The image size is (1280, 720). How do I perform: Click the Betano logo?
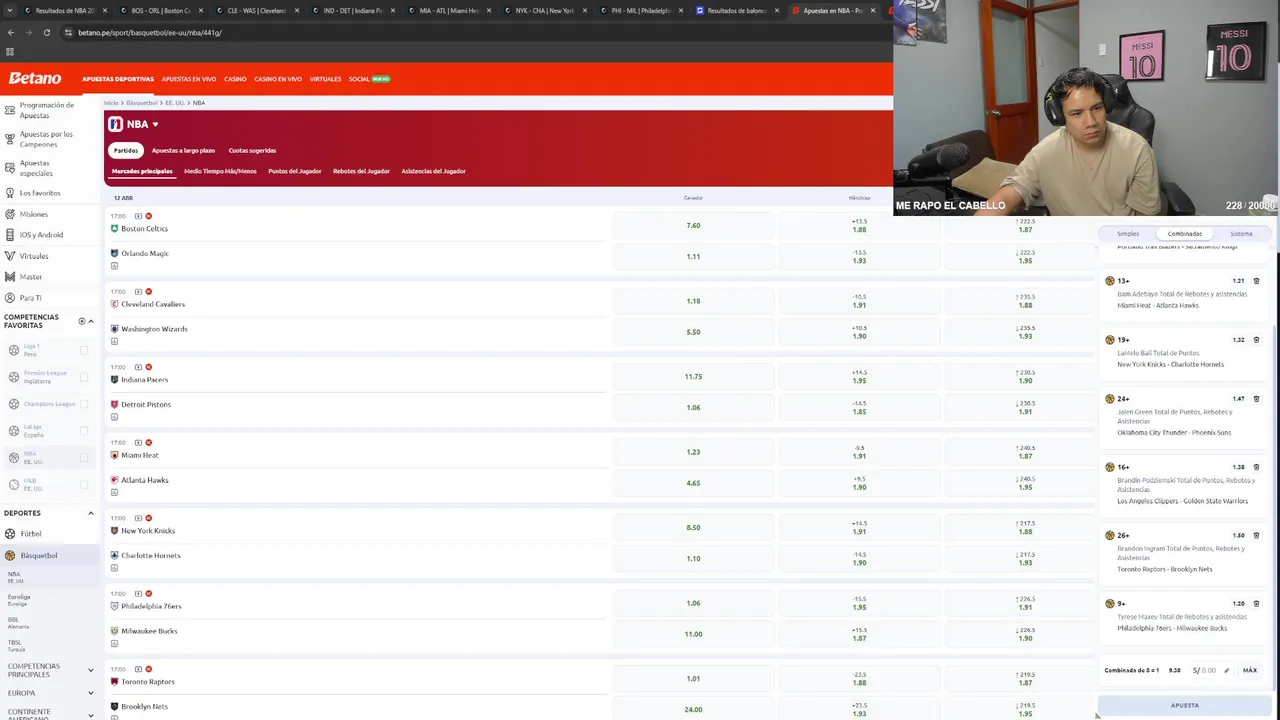point(35,78)
